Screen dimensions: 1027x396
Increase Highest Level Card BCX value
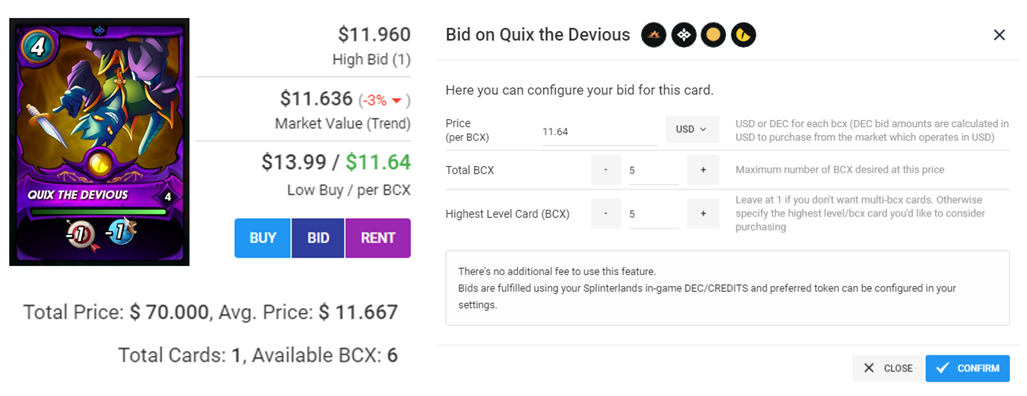click(x=703, y=214)
